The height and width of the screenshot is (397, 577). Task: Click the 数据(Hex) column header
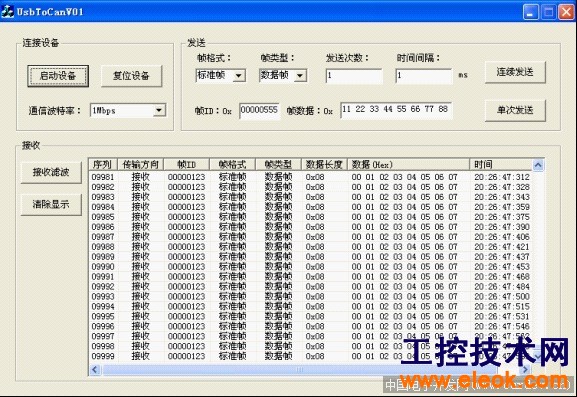pos(408,164)
